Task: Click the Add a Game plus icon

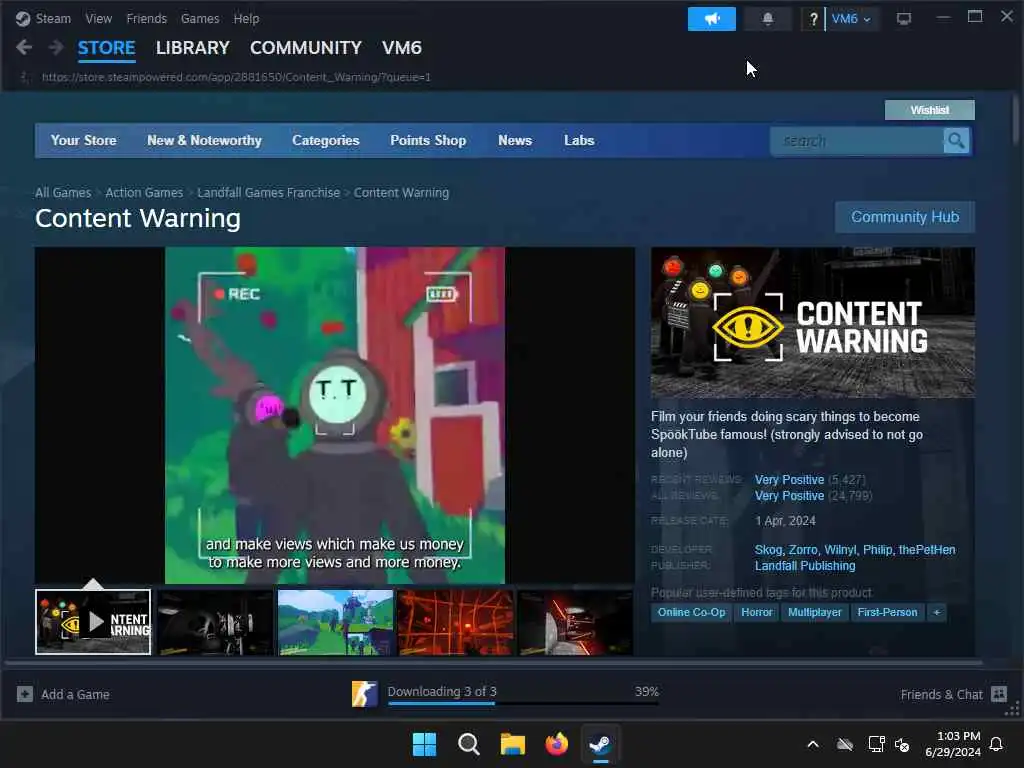Action: click(x=25, y=694)
